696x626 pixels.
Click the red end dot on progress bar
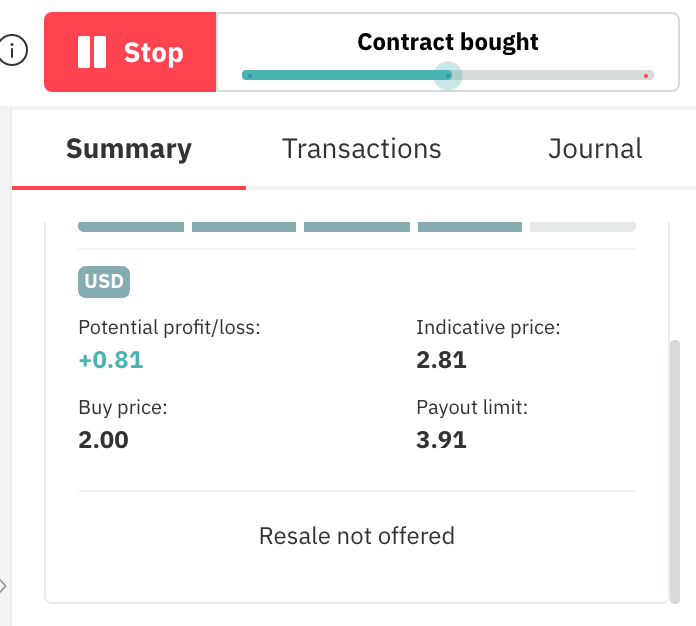coord(647,75)
